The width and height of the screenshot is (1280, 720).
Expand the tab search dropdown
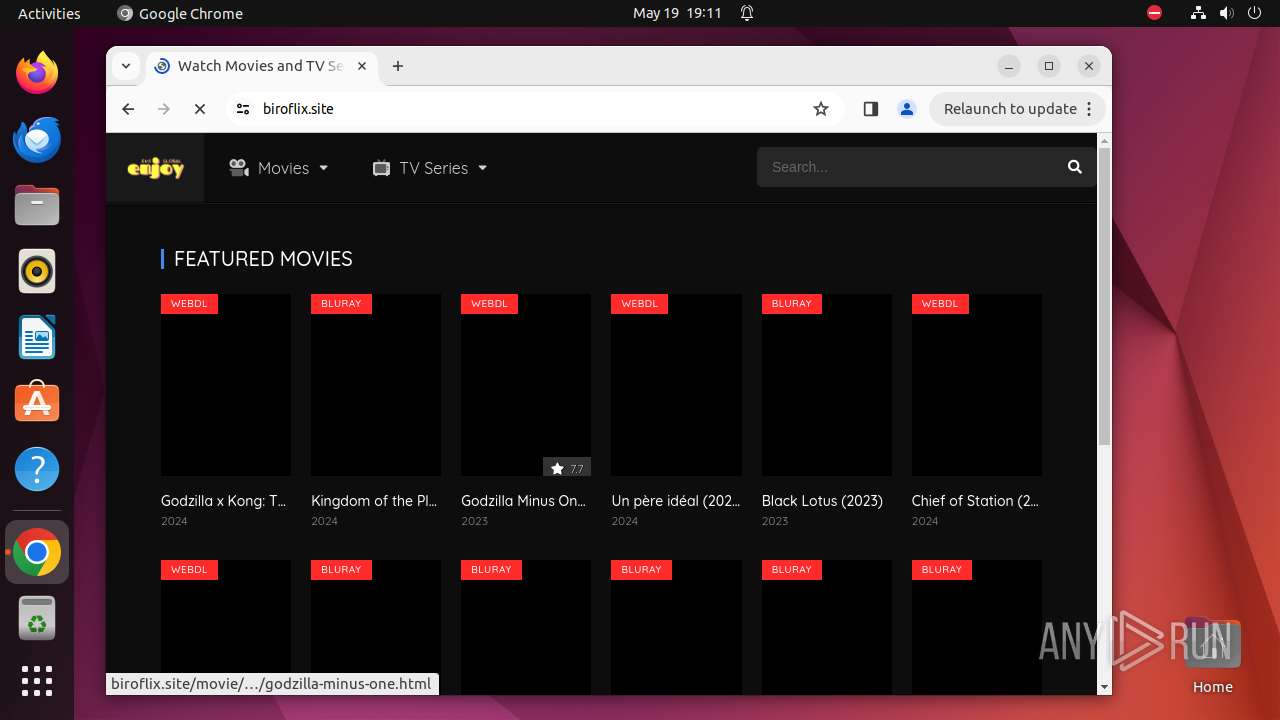tap(126, 66)
